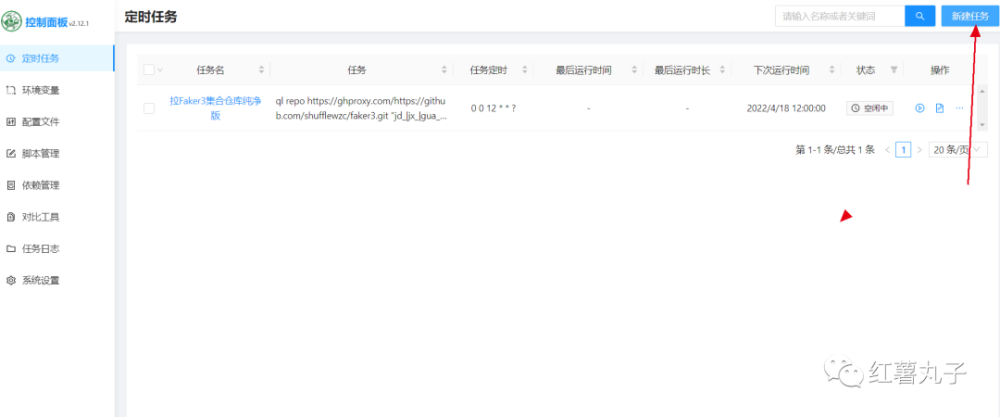Viewport: 1000px width, 417px height.
Task: Click the Qinglong panel logo icon
Action: 11,21
